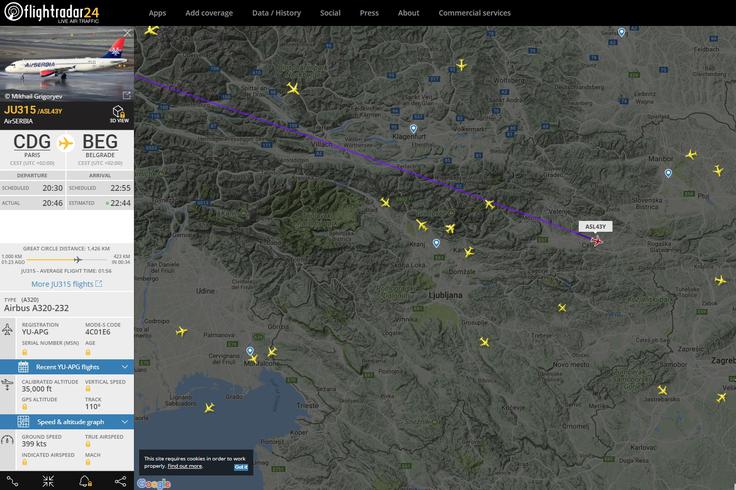This screenshot has height=490, width=736.
Task: Click the 399 kts ground speed value
Action: tap(34, 444)
